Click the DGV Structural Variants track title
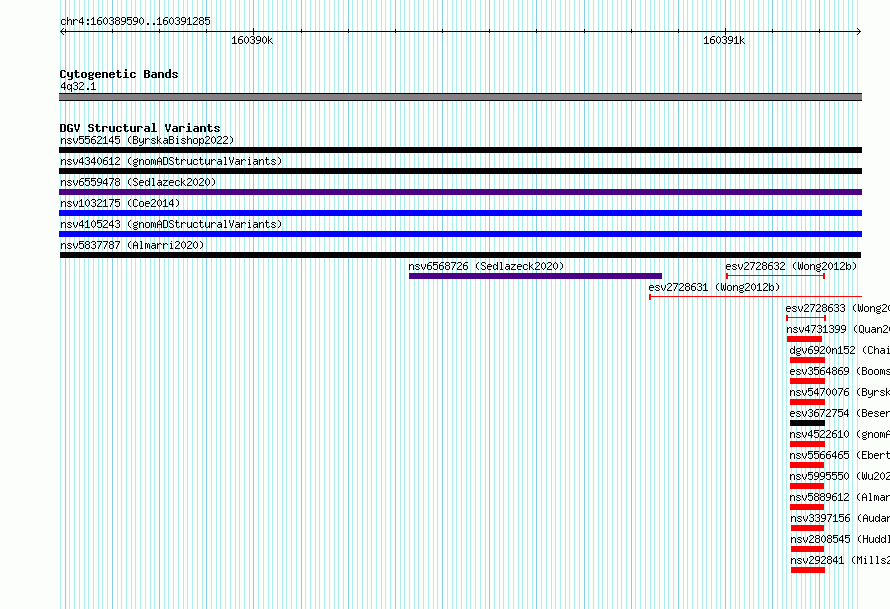Screen dimensions: 890x609 click(140, 128)
